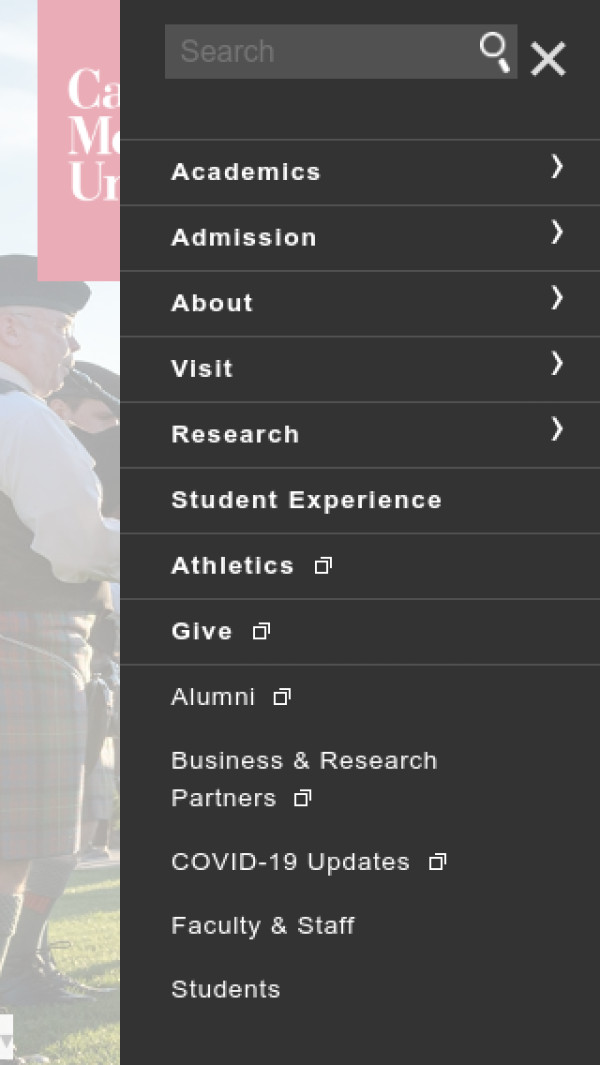Expand the Research submenu chevron
The height and width of the screenshot is (1065, 600).
tap(557, 430)
